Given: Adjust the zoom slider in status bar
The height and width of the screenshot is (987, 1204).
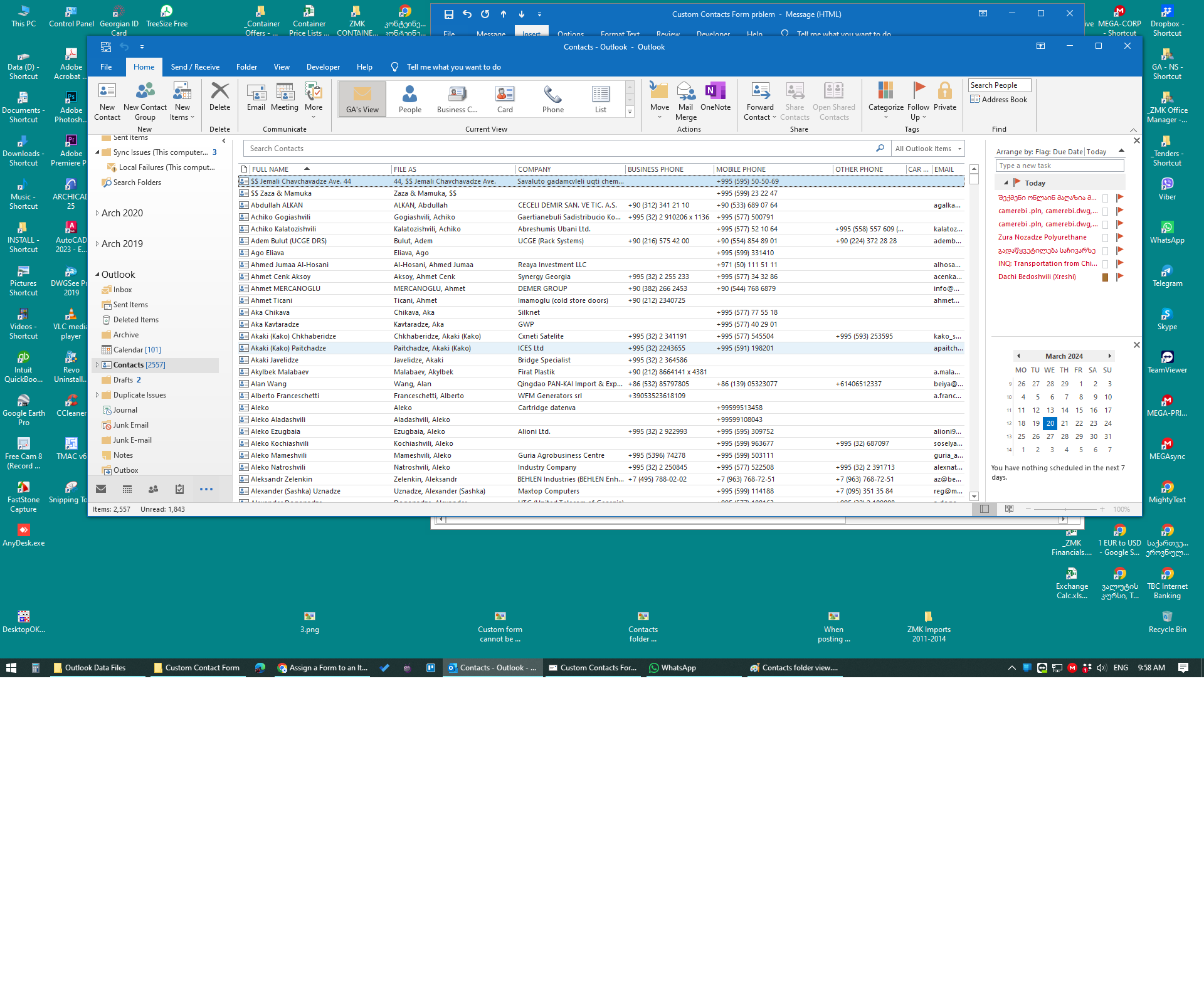Looking at the screenshot, I should [x=1065, y=509].
